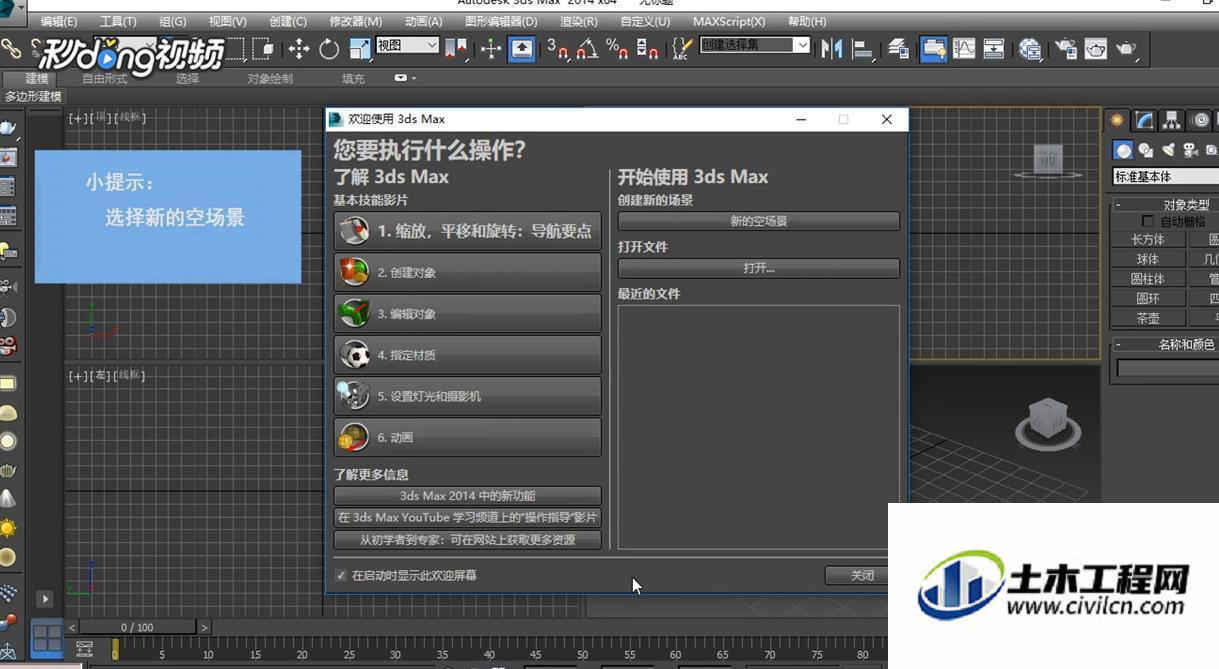Toggle the Spinner Snap icon

coord(648,49)
